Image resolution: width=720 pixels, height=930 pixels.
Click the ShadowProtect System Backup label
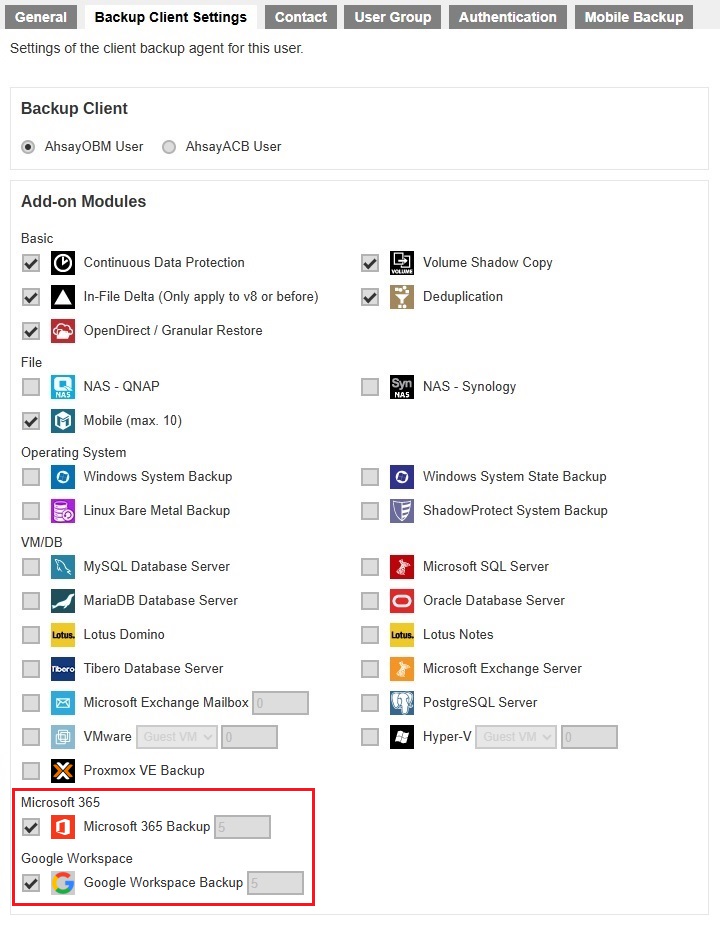pos(515,511)
